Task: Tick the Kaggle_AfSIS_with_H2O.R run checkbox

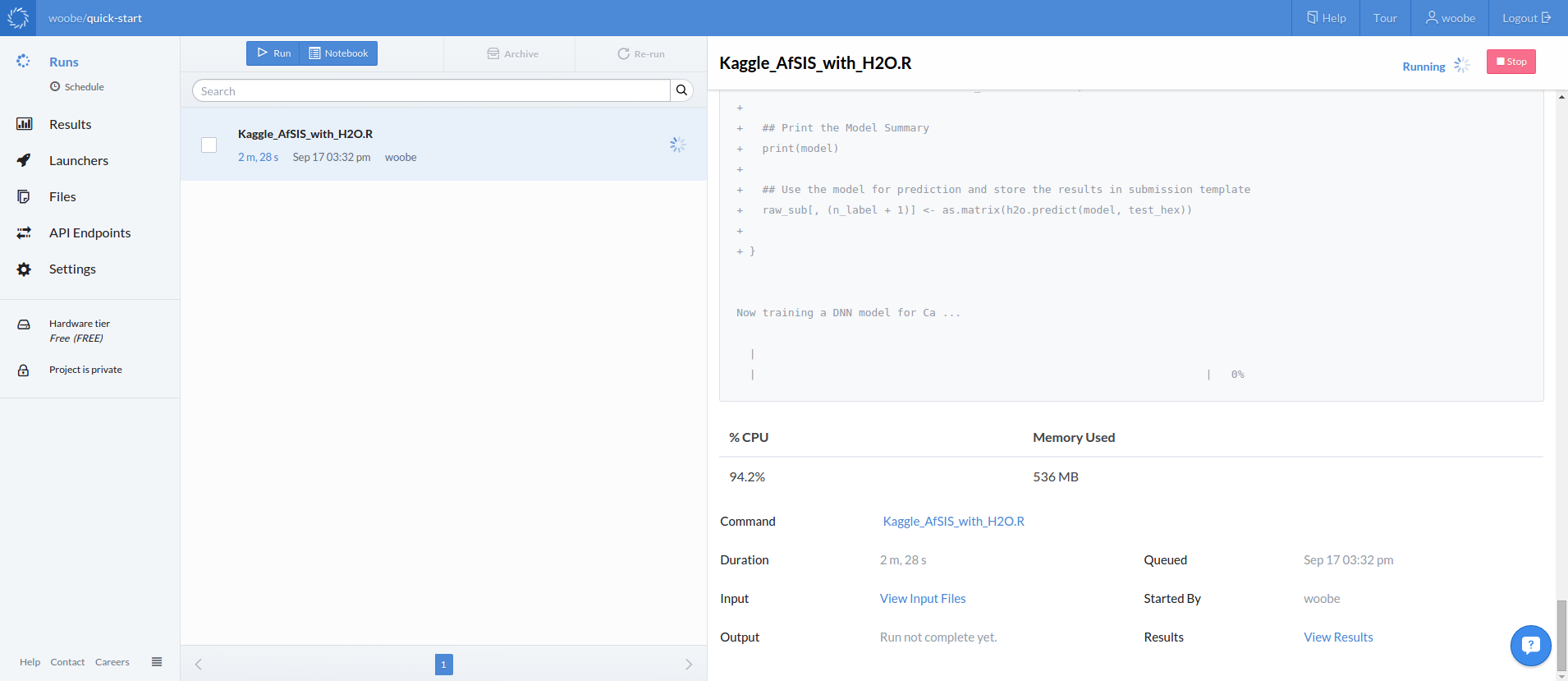Action: pyautogui.click(x=209, y=145)
